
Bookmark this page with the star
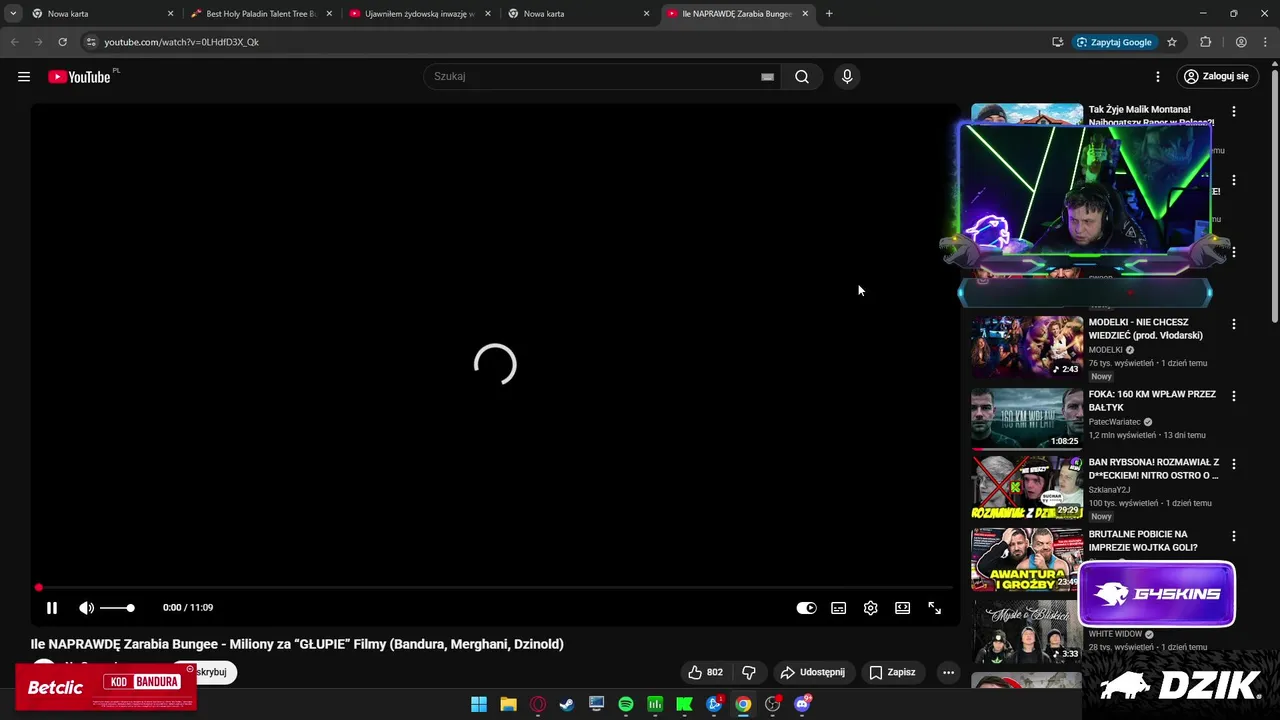pos(1172,42)
